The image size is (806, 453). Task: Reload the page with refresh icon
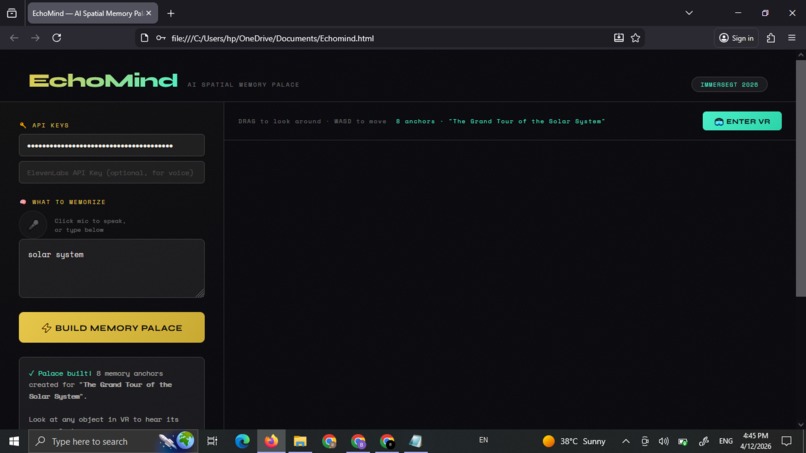click(57, 38)
